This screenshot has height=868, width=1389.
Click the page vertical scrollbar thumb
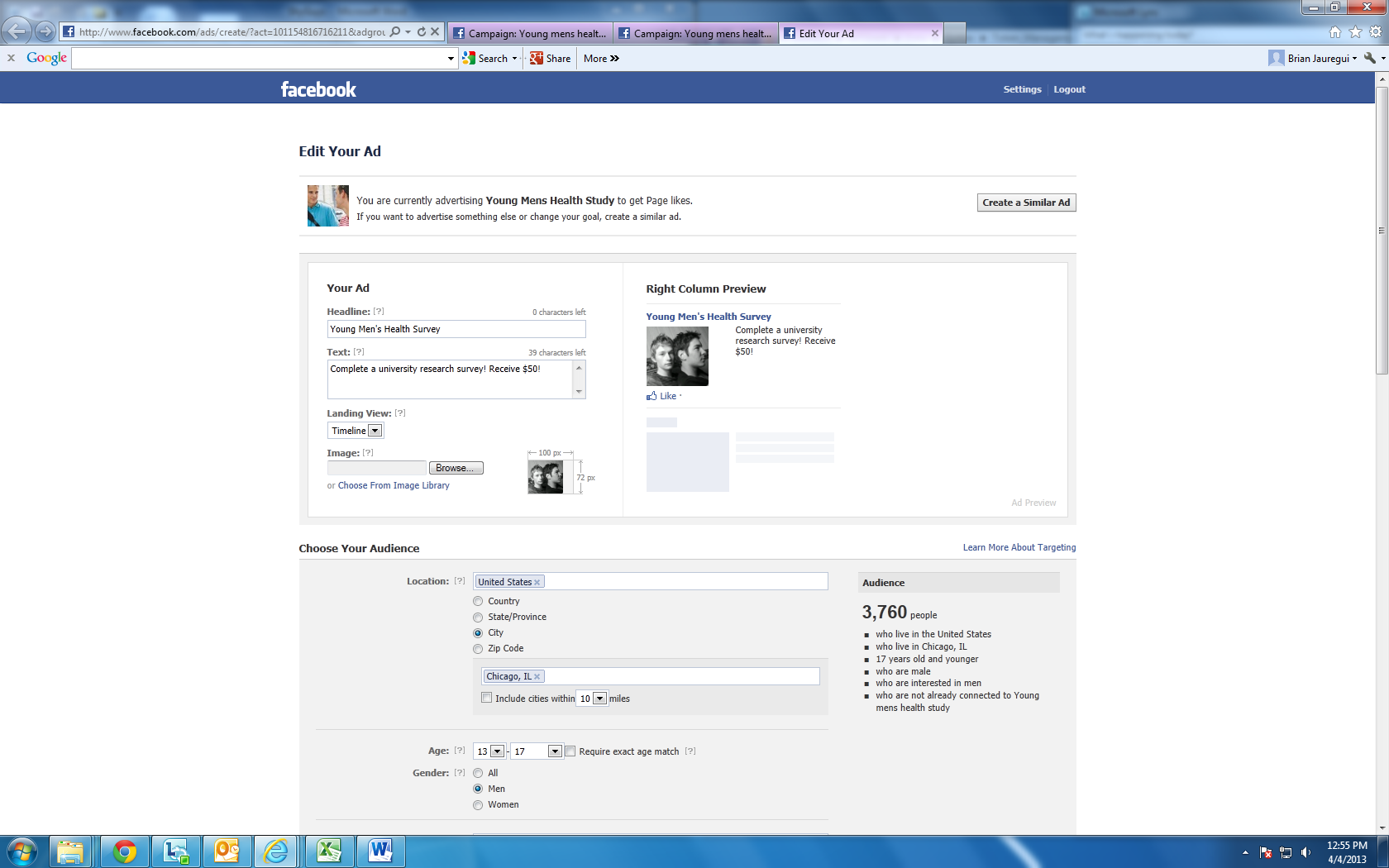click(1382, 230)
